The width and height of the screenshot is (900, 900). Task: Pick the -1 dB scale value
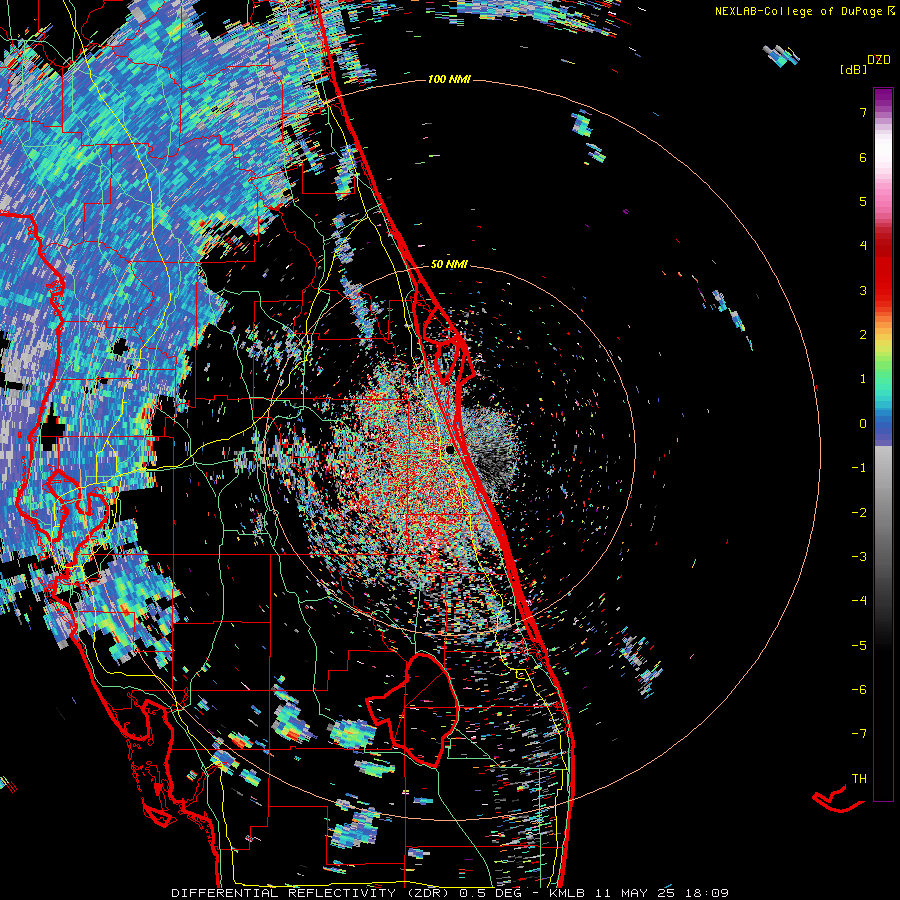pyautogui.click(x=859, y=468)
